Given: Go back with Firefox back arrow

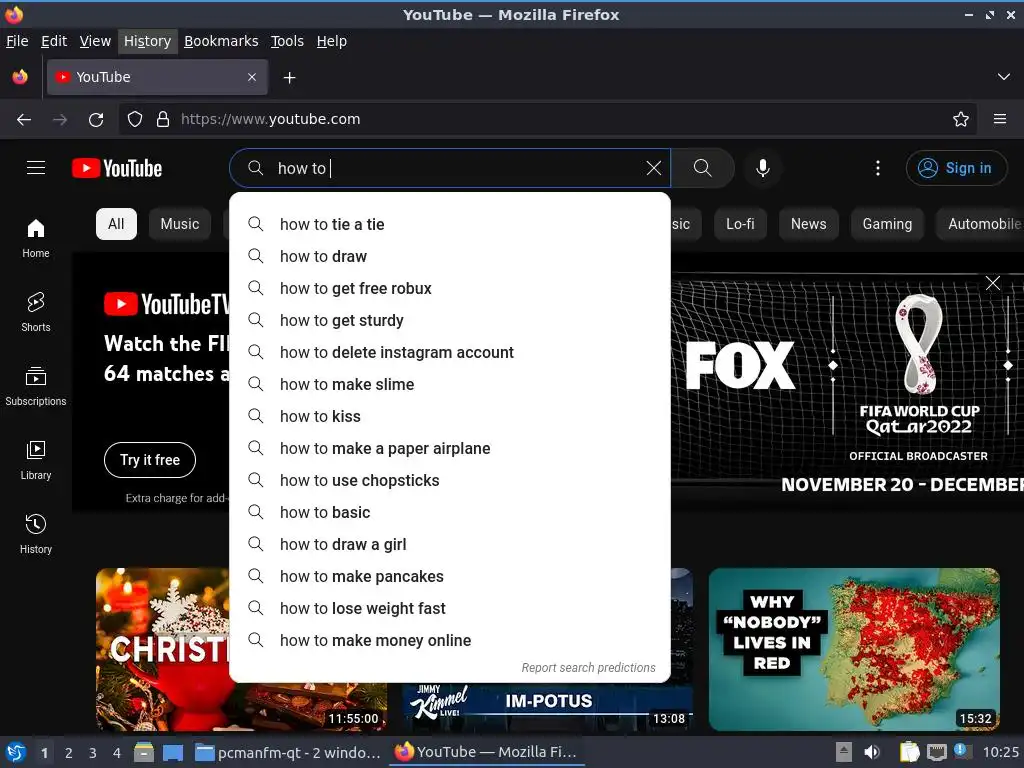Looking at the screenshot, I should click(x=24, y=120).
